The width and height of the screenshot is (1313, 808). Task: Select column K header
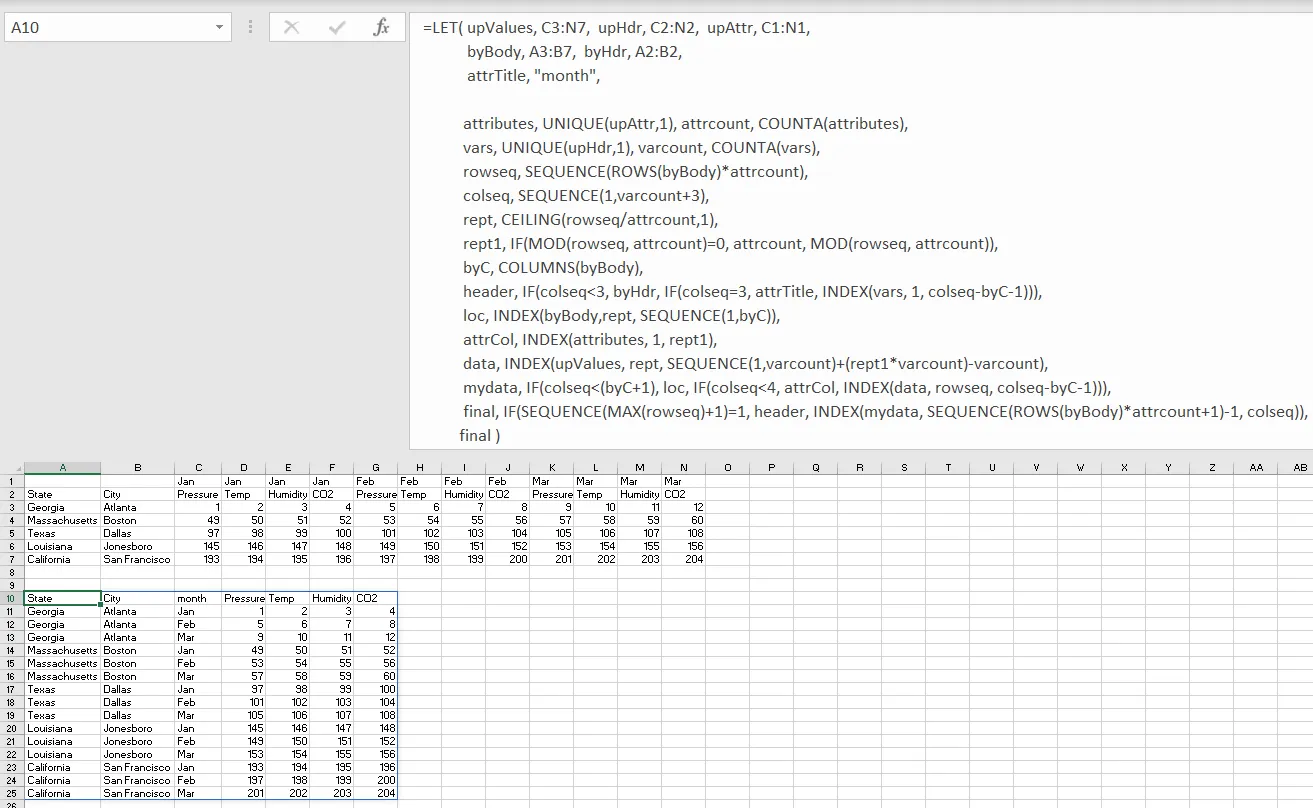click(x=551, y=467)
